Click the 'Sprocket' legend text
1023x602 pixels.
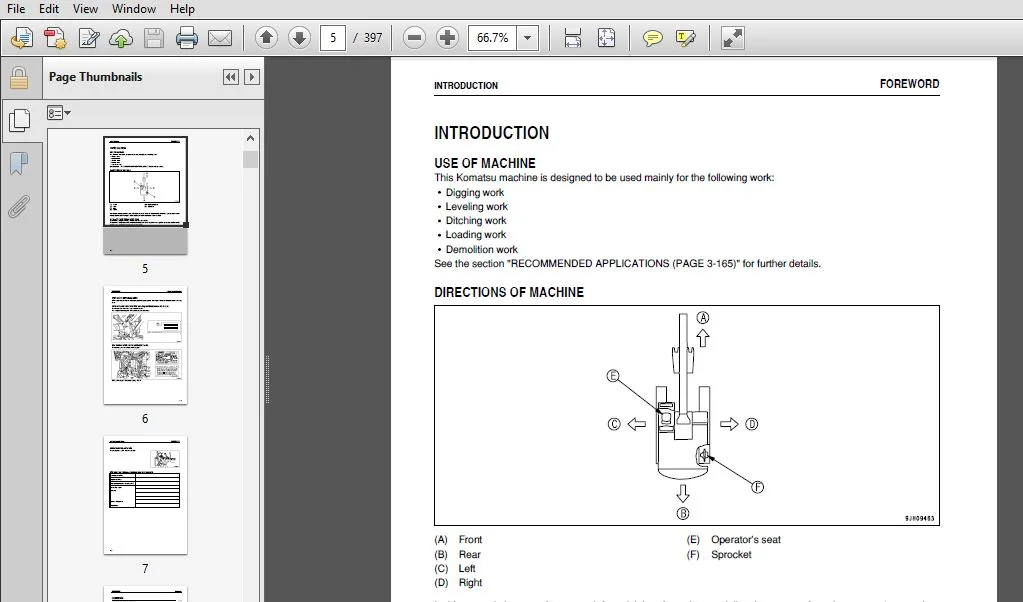pos(731,554)
